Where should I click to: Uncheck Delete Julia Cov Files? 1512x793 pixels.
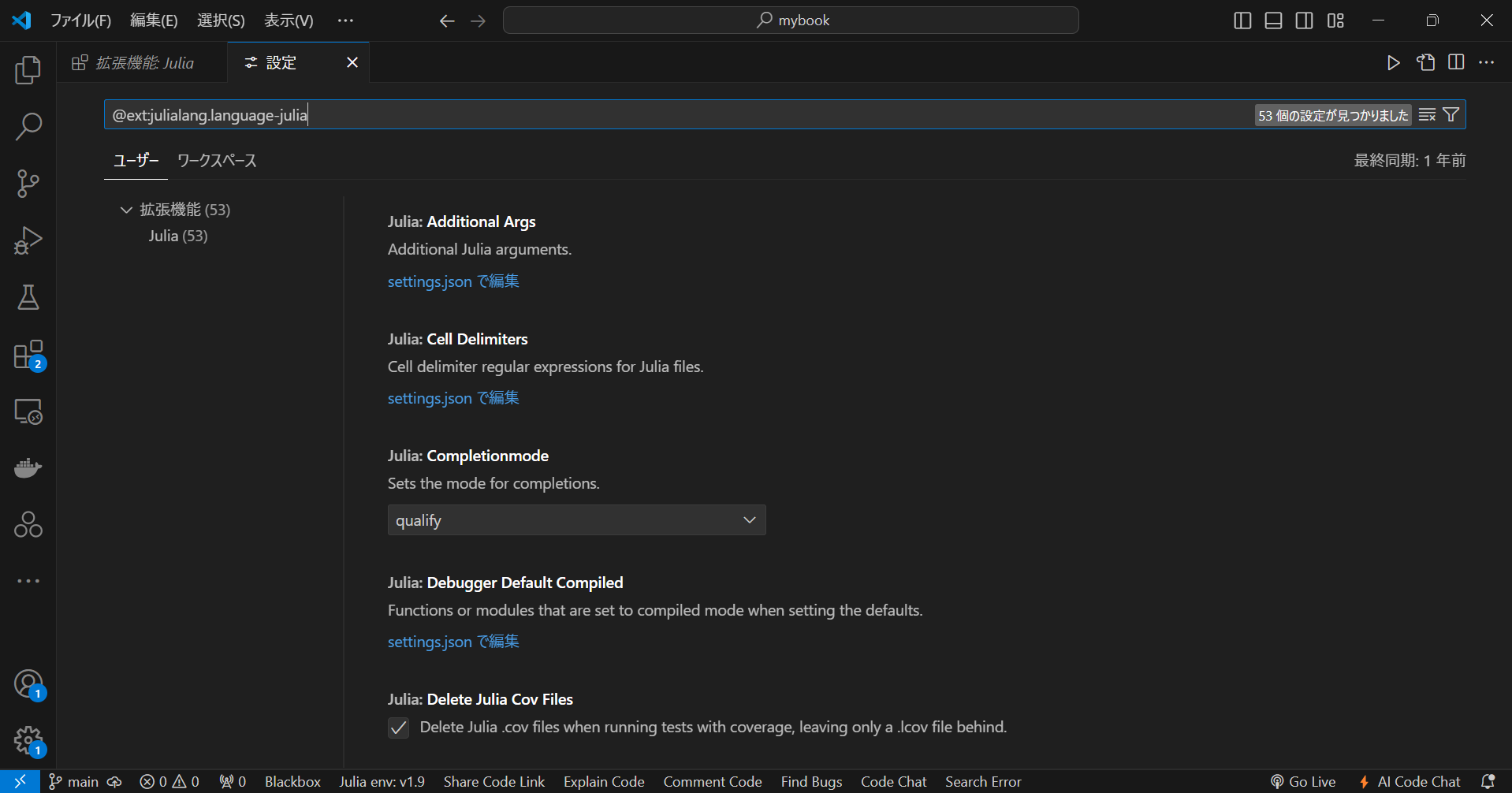tap(398, 728)
